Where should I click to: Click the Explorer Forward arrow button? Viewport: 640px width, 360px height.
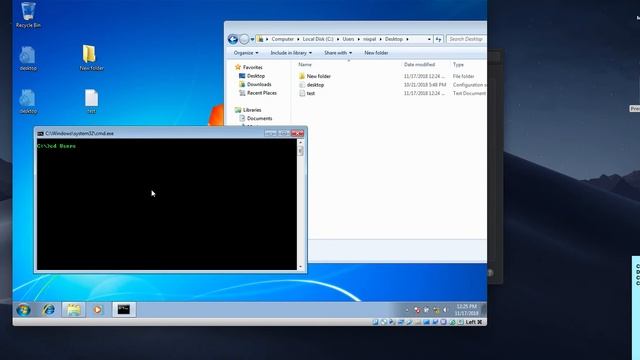click(244, 39)
